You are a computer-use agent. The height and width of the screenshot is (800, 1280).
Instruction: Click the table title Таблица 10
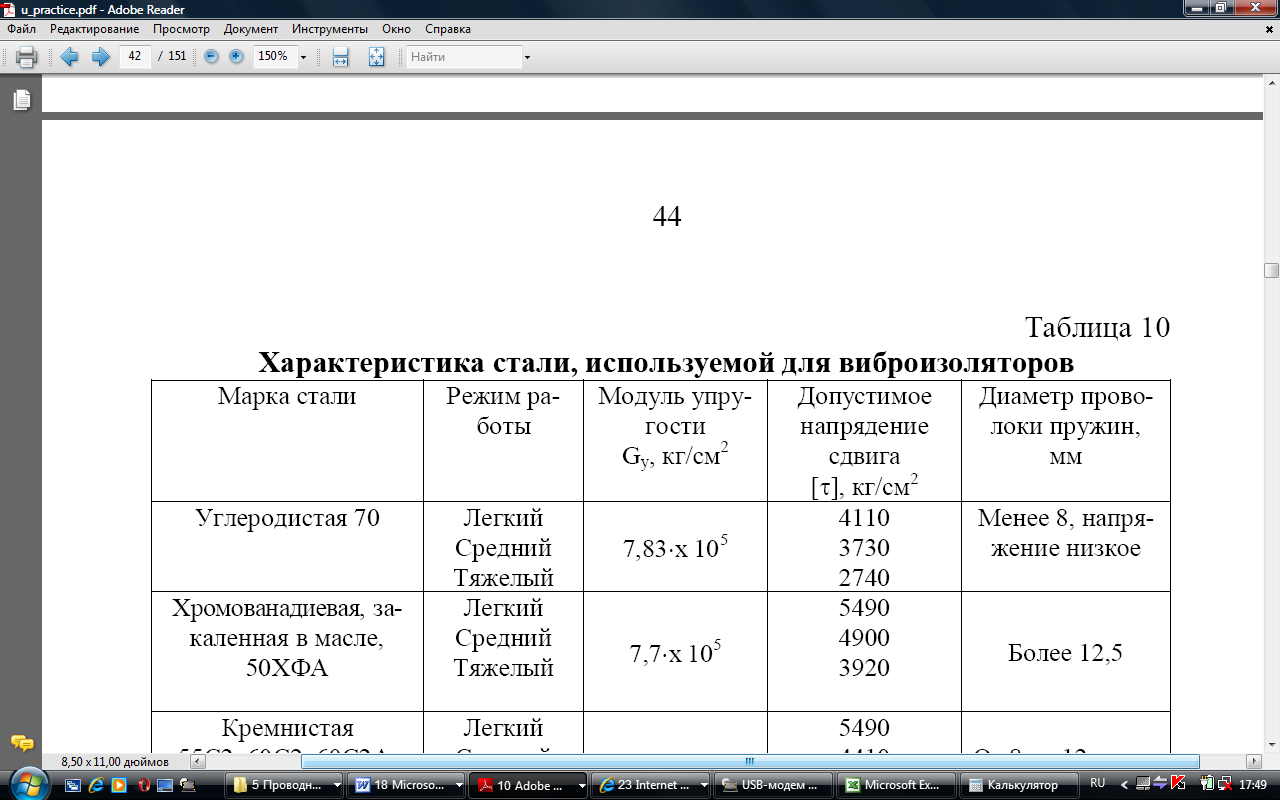coord(1097,327)
